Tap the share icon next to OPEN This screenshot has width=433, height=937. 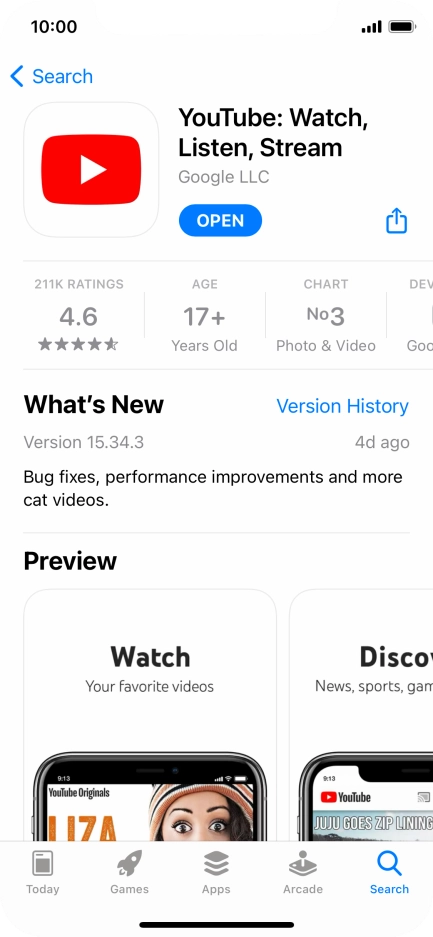pos(397,221)
